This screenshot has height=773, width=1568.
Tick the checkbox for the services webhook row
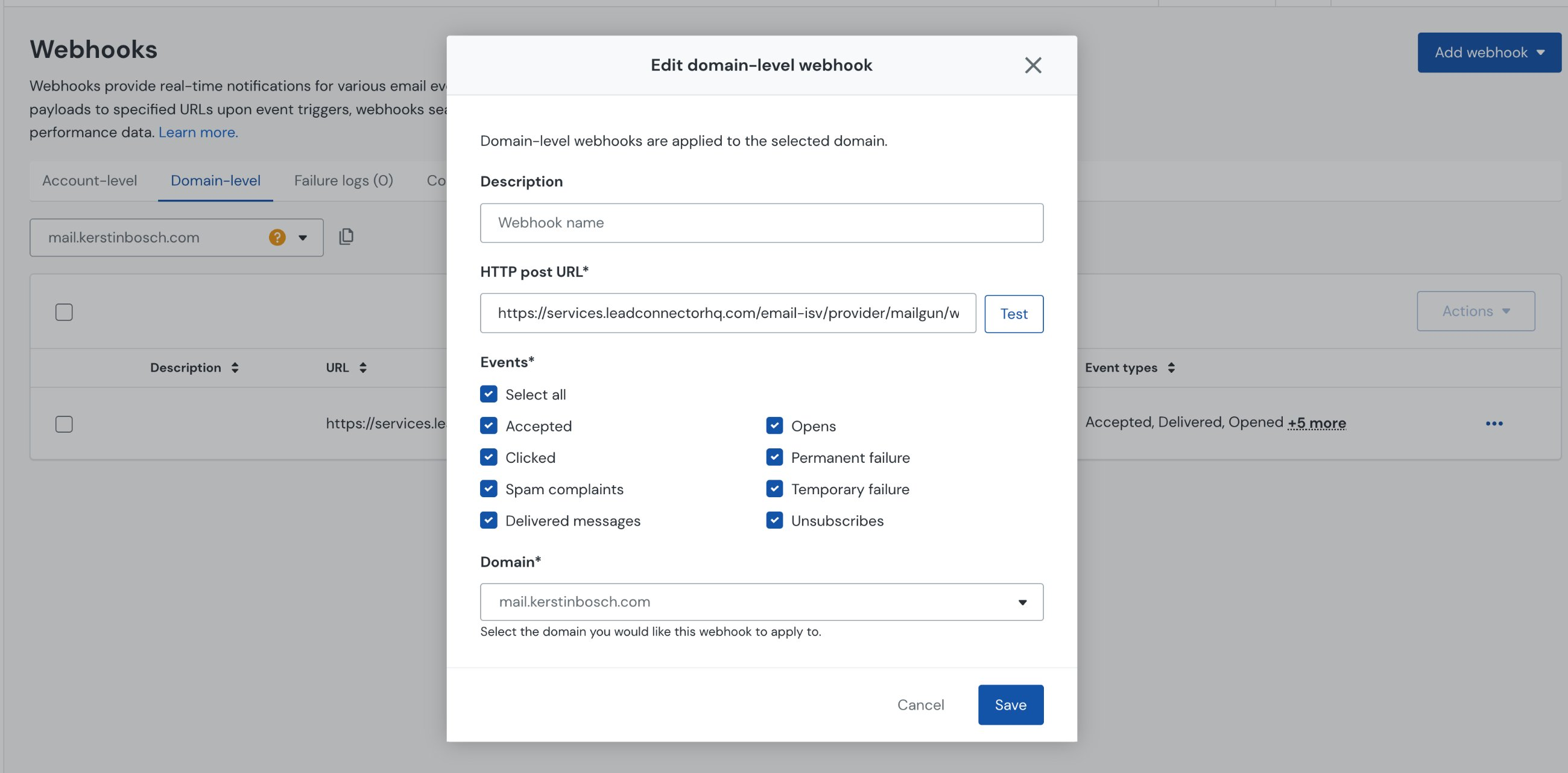click(64, 424)
